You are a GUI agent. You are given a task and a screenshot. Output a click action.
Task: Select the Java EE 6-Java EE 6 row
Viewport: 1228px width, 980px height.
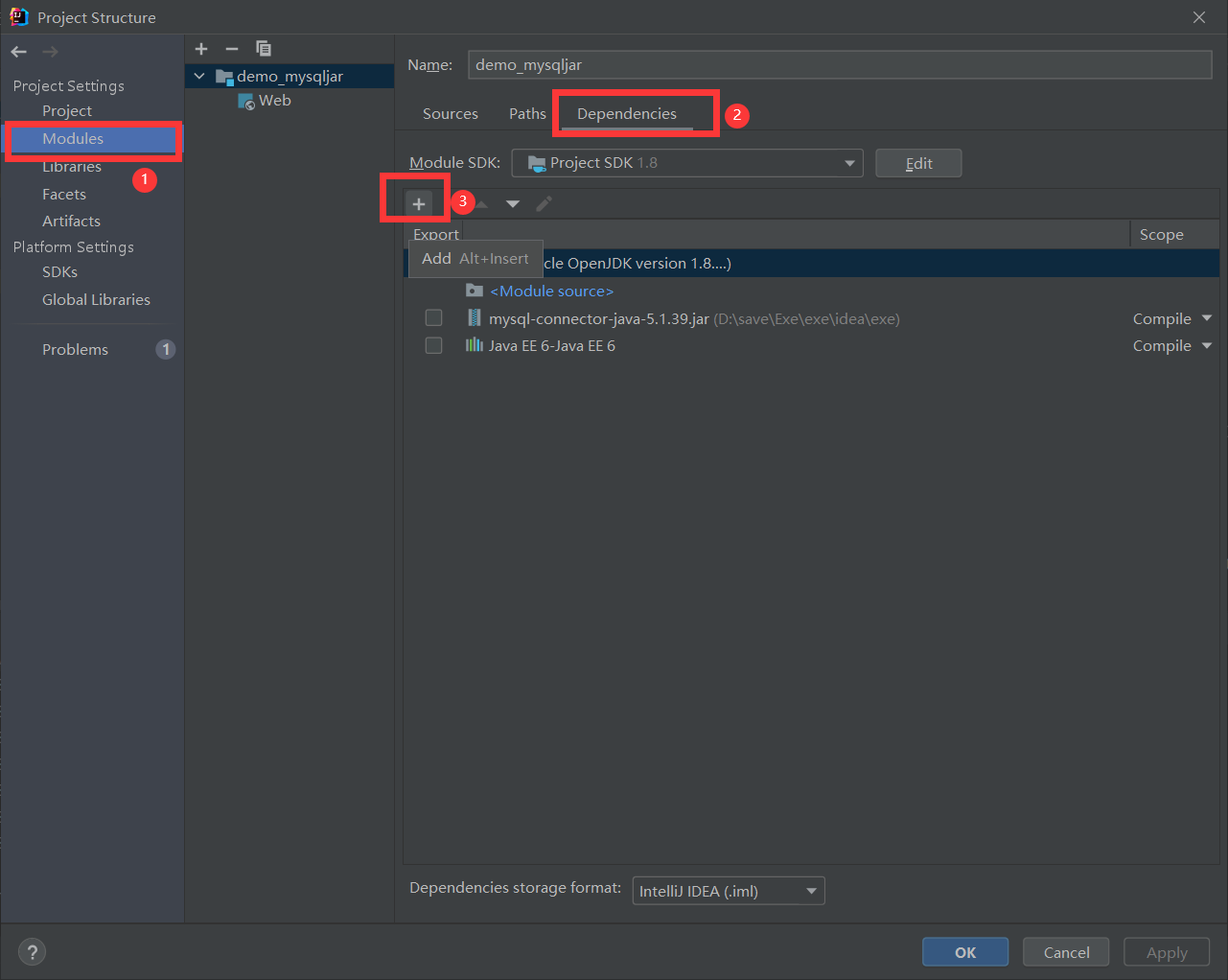pyautogui.click(x=811, y=345)
